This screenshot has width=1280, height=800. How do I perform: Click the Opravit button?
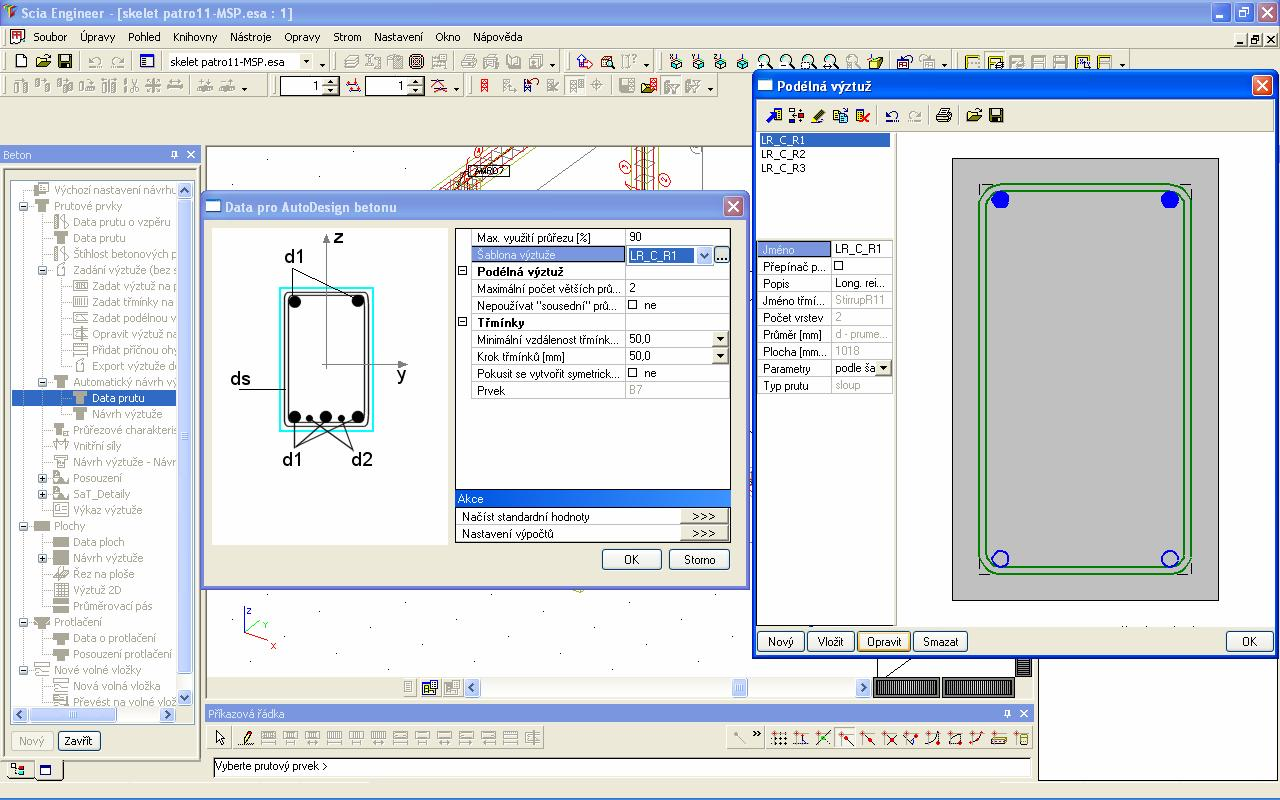[x=884, y=642]
